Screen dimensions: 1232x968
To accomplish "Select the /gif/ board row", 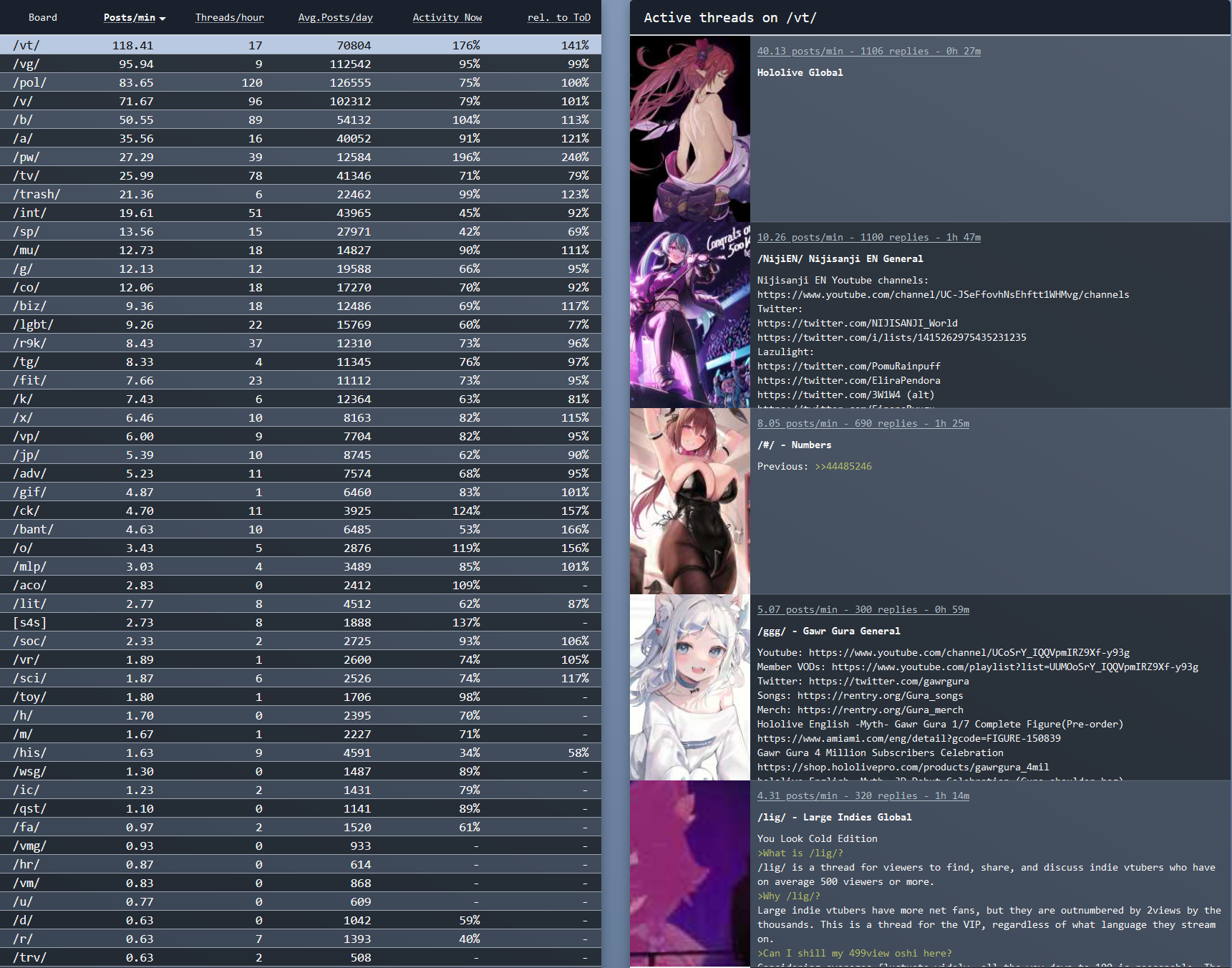I will click(301, 492).
